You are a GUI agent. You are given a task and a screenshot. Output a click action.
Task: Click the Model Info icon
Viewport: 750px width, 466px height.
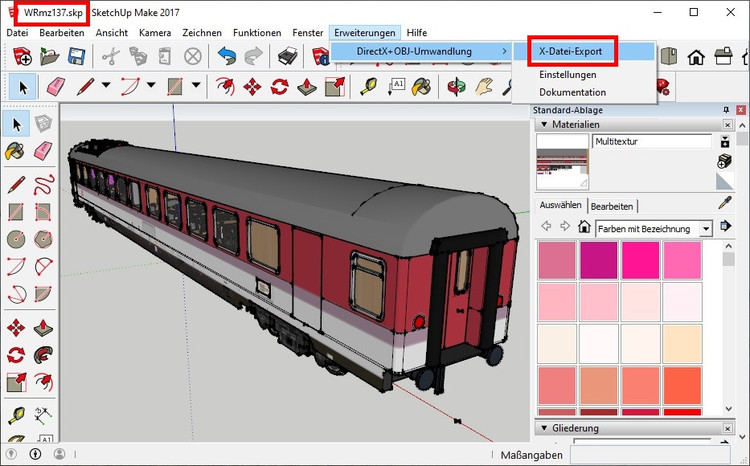tap(320, 56)
